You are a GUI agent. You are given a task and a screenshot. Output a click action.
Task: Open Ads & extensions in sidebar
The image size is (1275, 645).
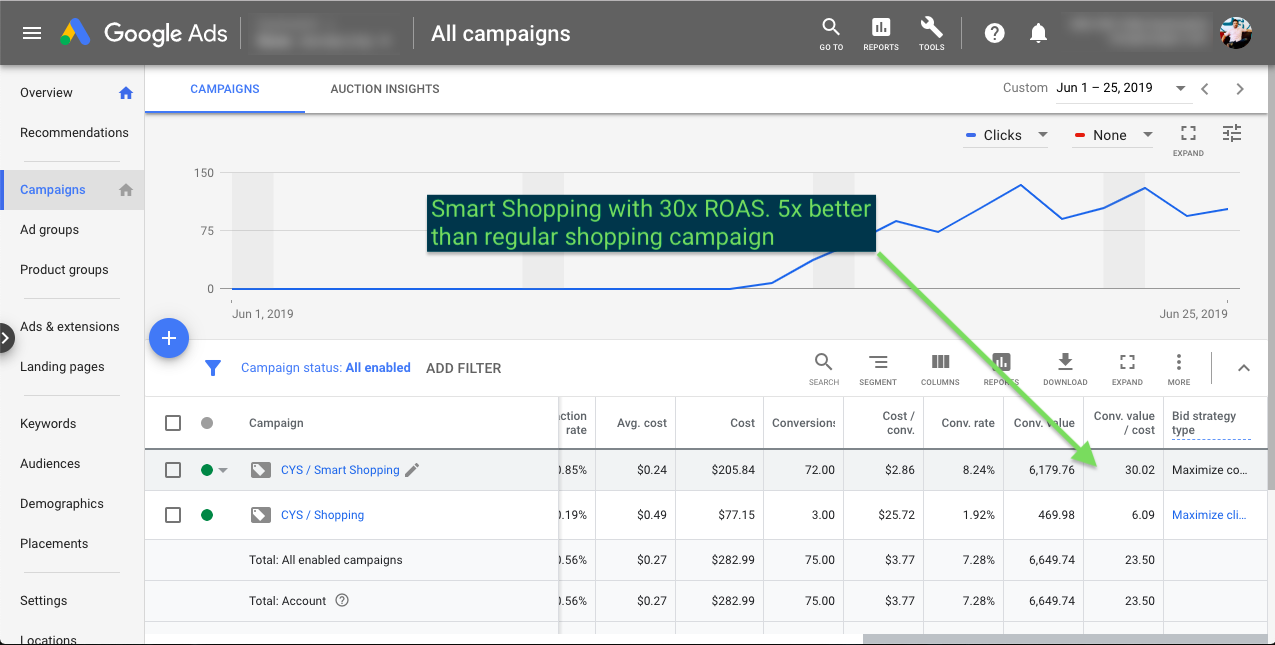tap(69, 327)
